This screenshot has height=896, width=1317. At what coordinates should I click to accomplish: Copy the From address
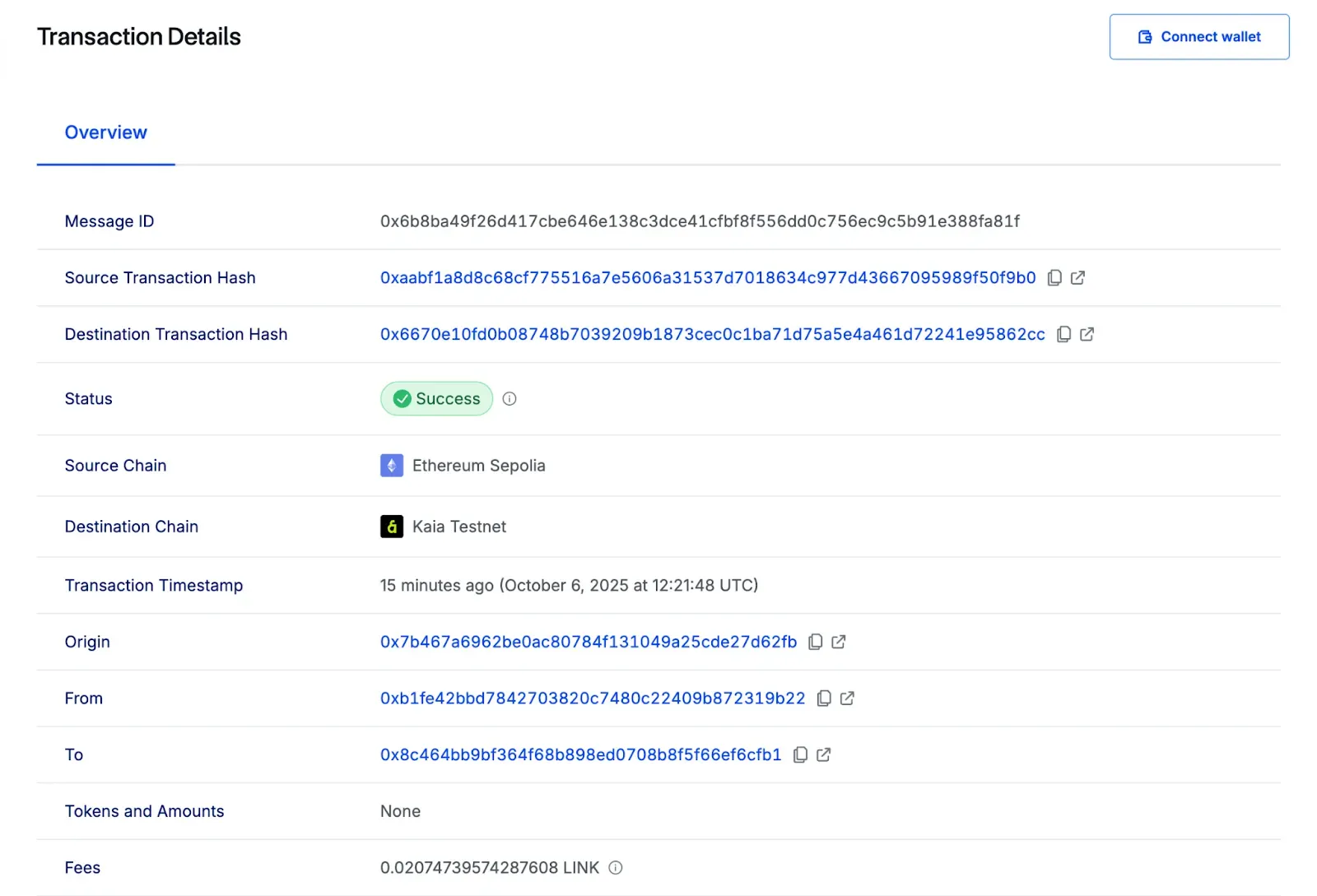(x=824, y=699)
